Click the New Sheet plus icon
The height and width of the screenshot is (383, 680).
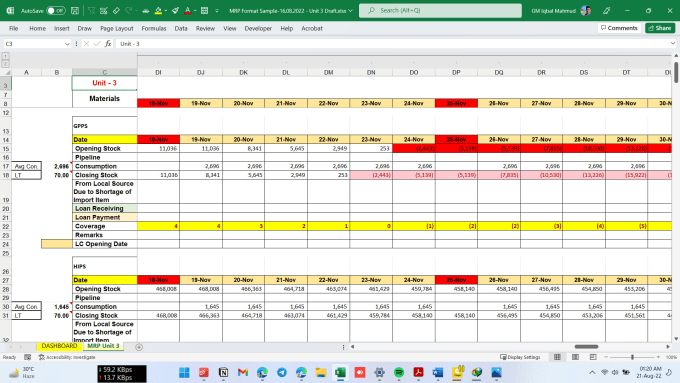[x=139, y=347]
